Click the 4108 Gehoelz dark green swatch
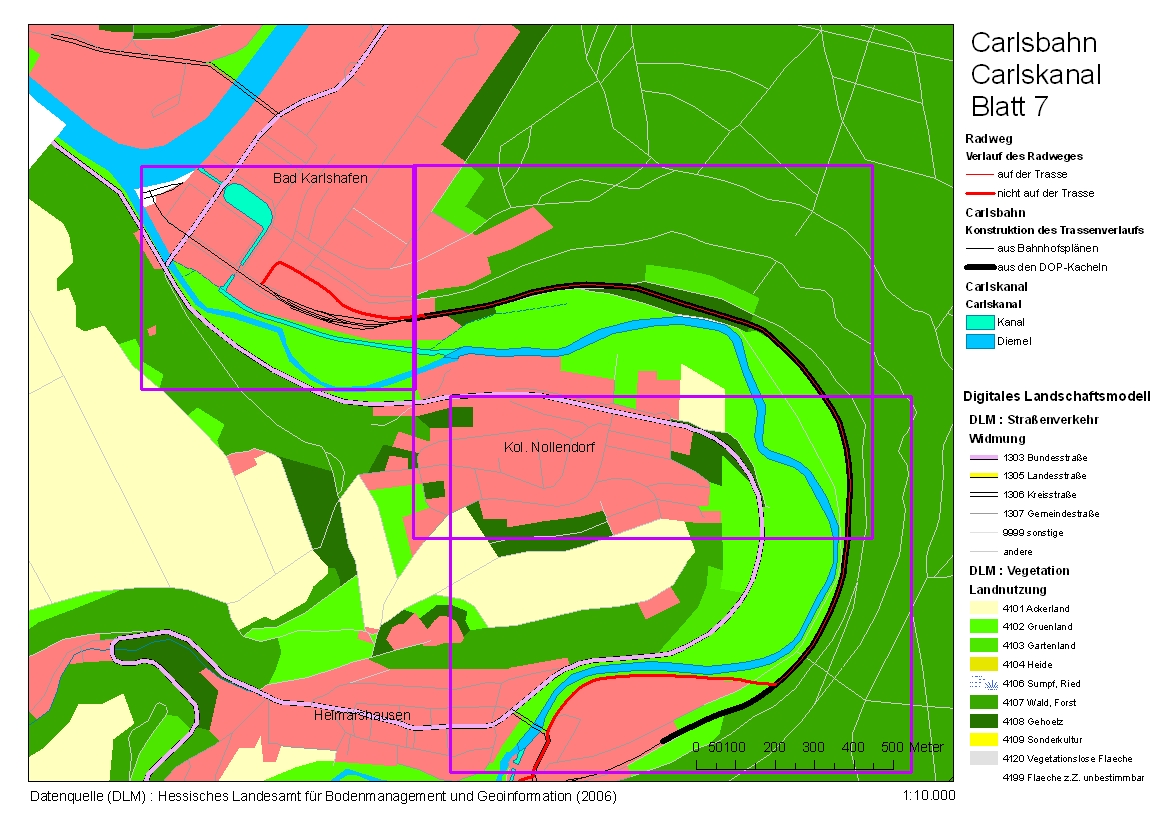The height and width of the screenshot is (827, 1169). coord(984,721)
